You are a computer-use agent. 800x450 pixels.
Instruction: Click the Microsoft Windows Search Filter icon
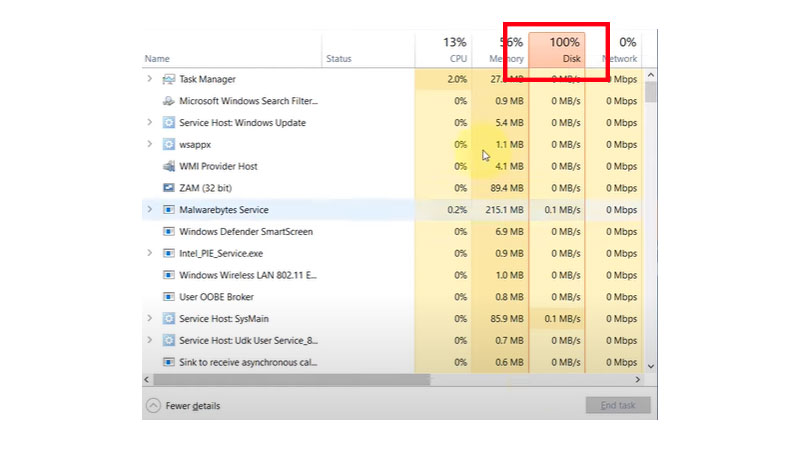click(x=168, y=101)
